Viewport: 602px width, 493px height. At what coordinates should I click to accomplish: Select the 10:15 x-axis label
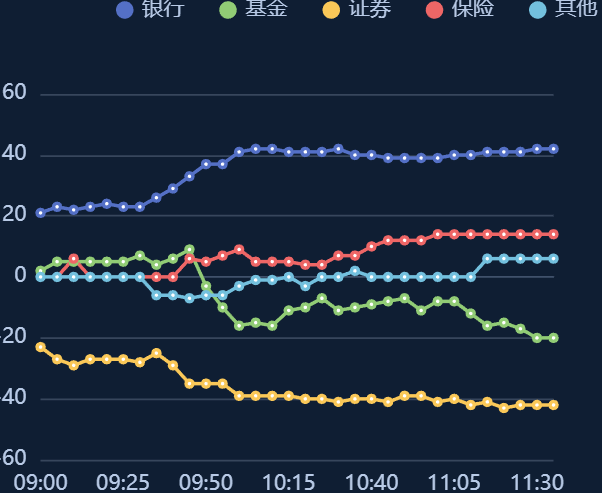(x=290, y=482)
